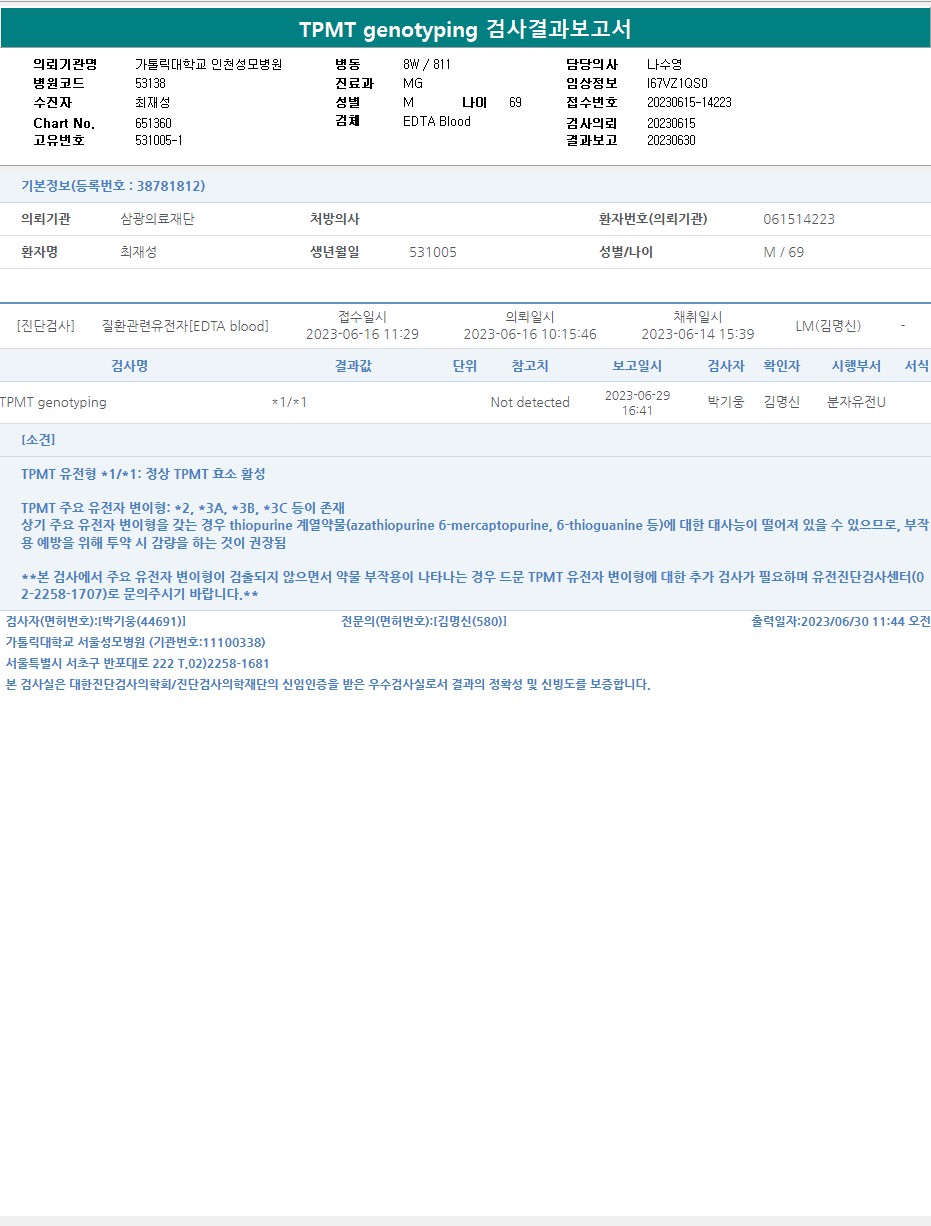Click report time '2023-06-29 16:41'

[x=637, y=403]
